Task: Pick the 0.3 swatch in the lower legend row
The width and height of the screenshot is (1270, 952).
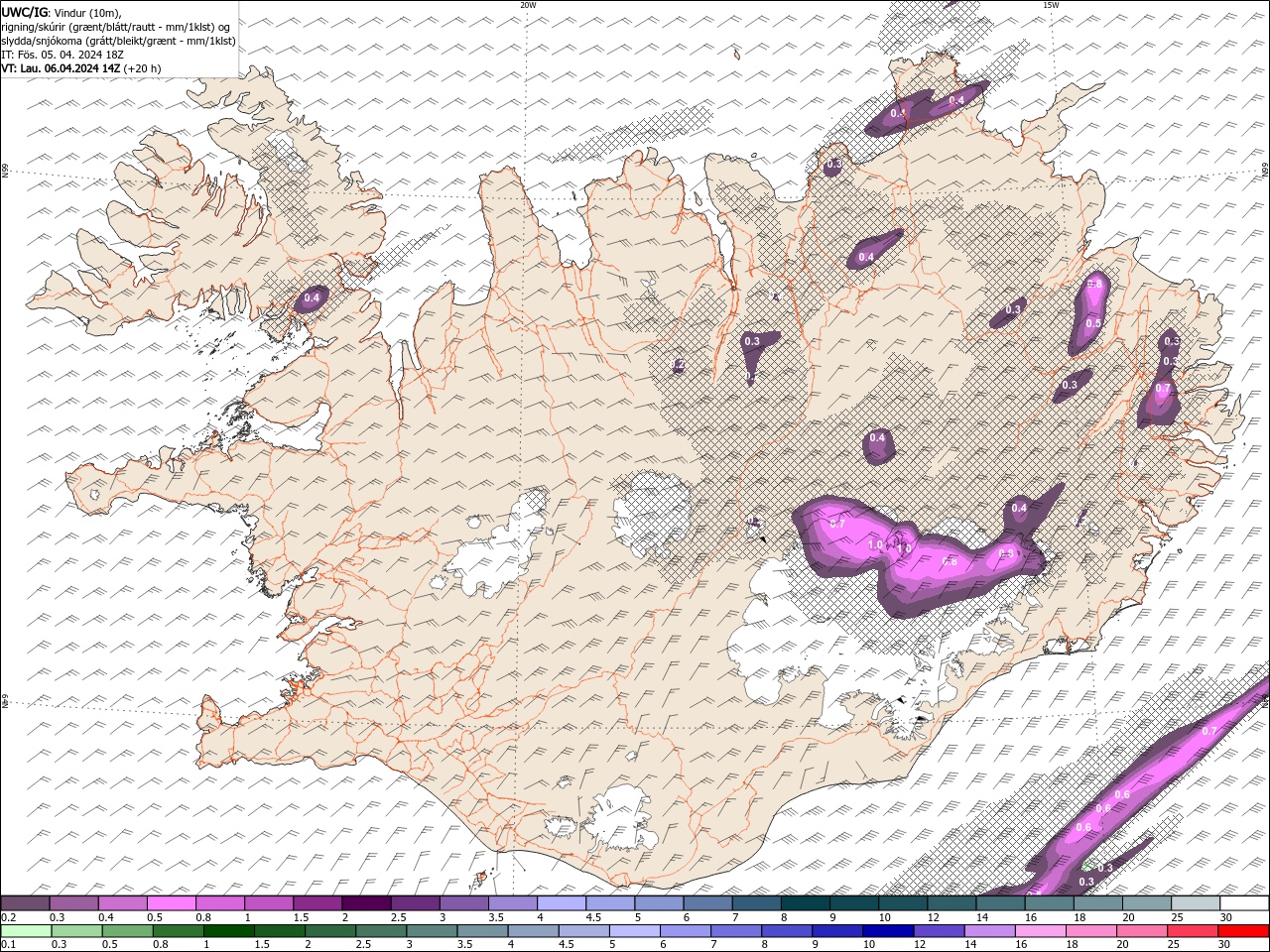Action: [76, 930]
